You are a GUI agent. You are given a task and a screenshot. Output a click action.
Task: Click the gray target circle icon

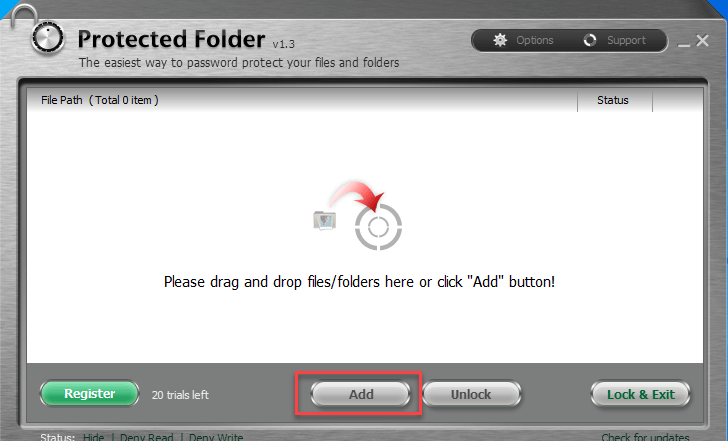pyautogui.click(x=378, y=227)
